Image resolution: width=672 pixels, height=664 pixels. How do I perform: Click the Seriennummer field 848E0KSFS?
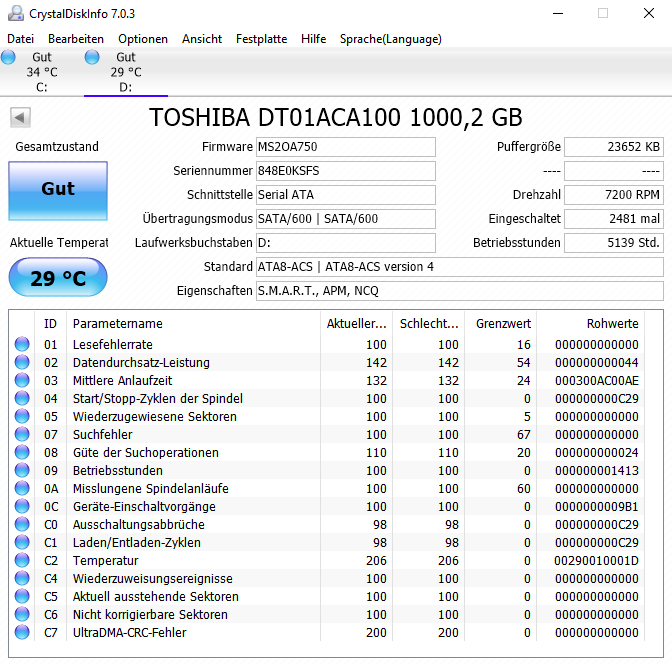tap(346, 171)
